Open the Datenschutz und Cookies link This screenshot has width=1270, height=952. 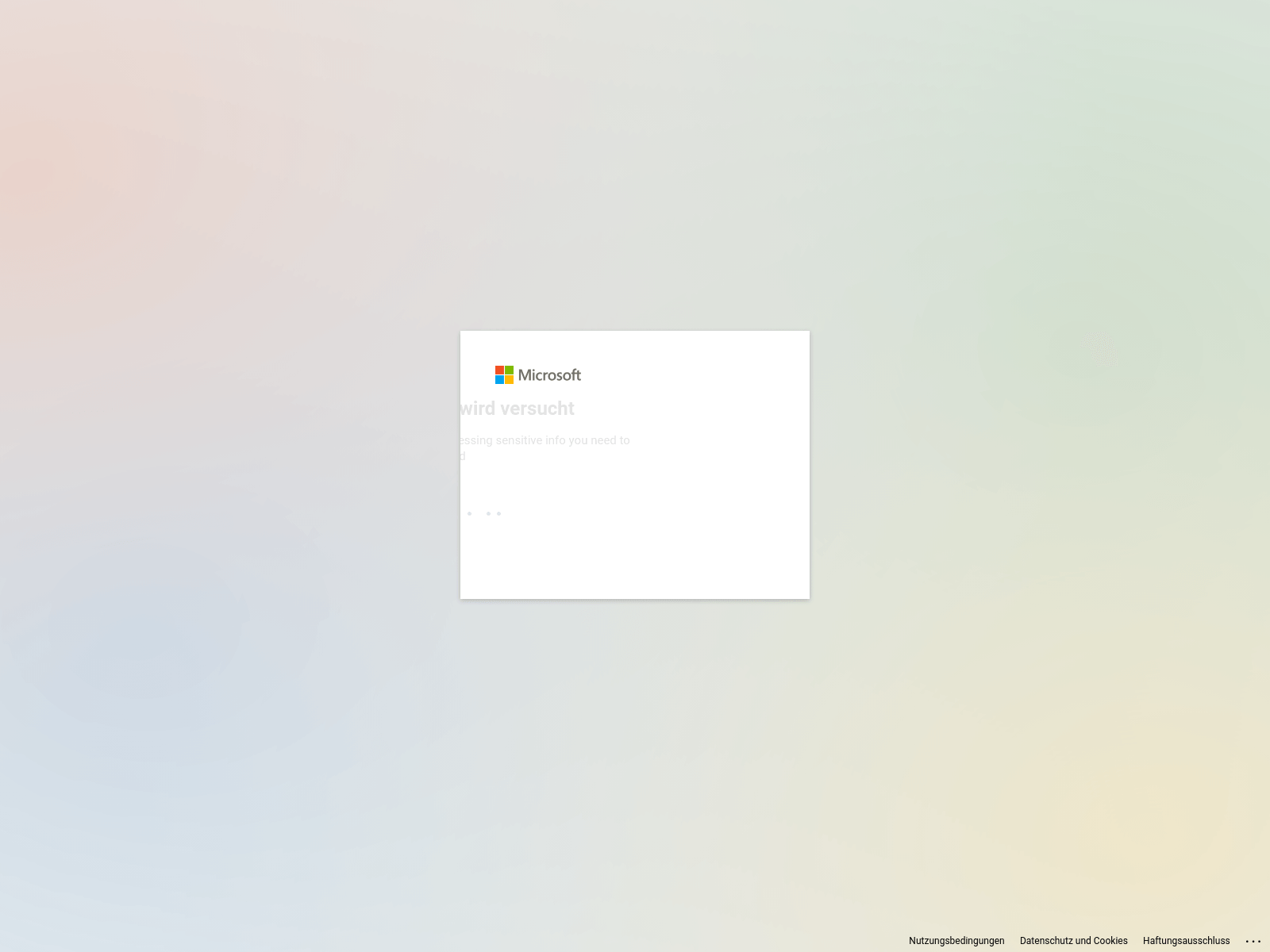coord(1073,941)
